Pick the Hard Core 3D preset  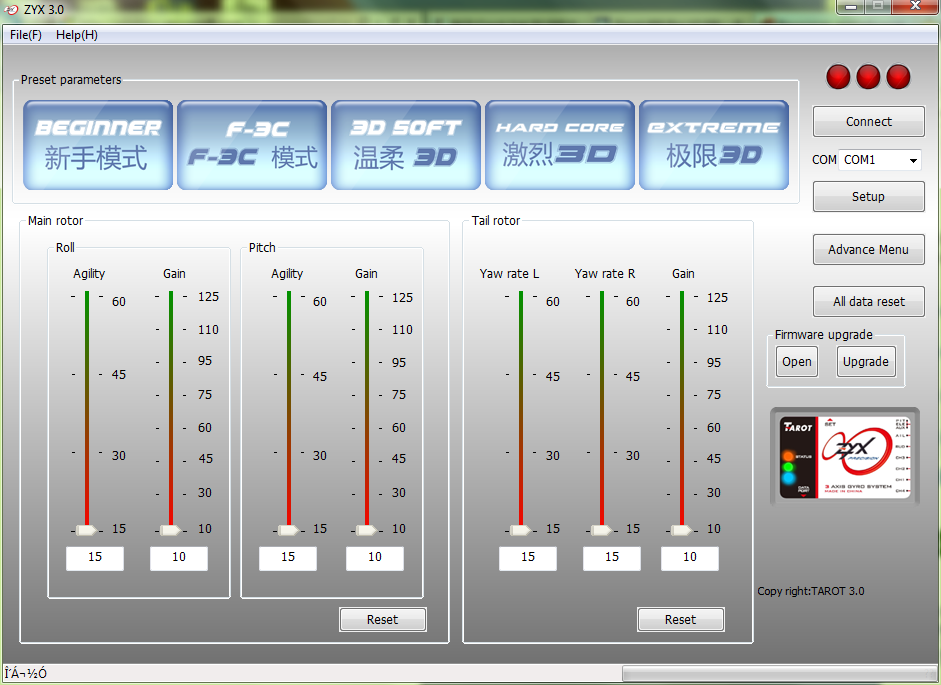560,145
